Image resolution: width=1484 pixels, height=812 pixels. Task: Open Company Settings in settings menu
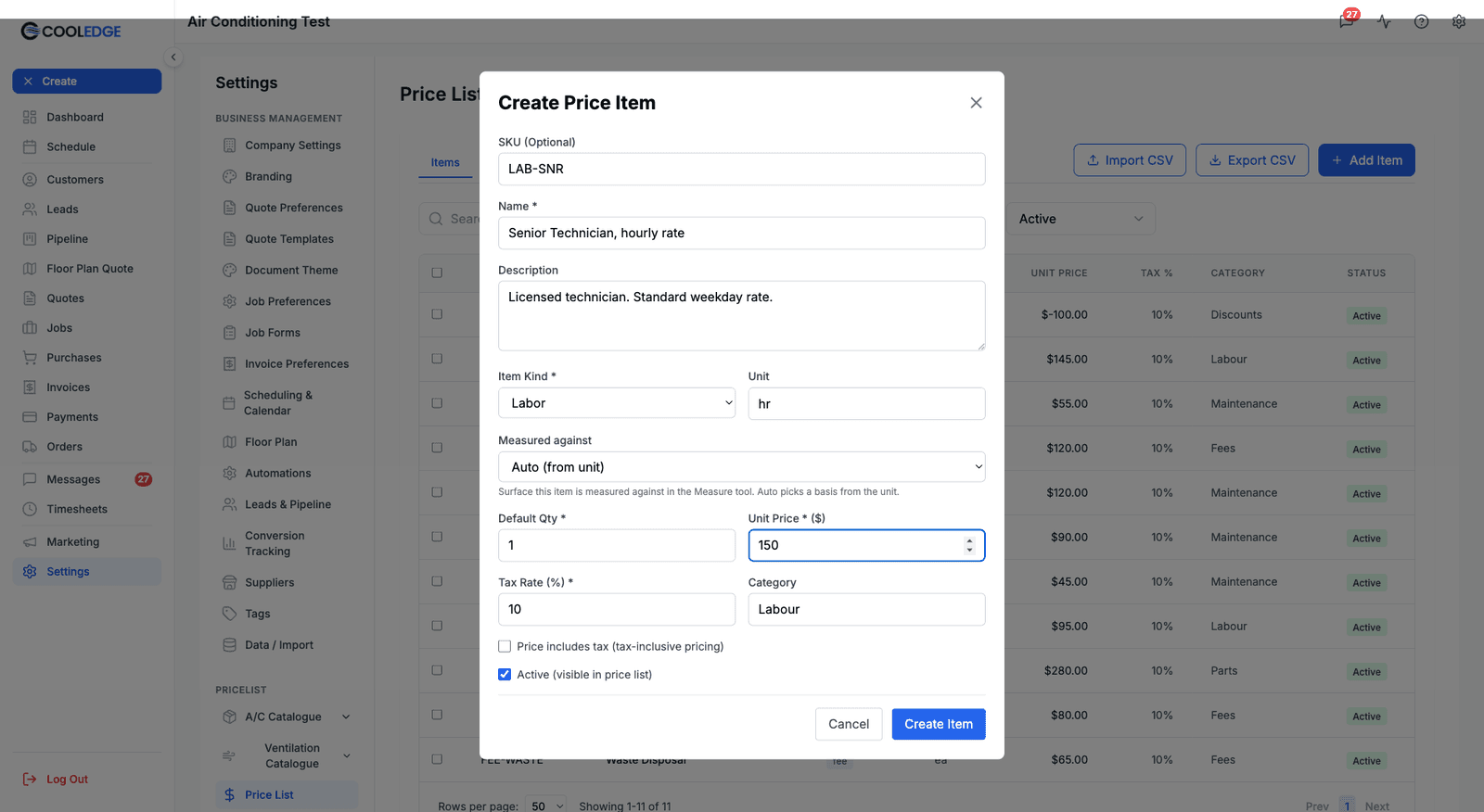(292, 146)
